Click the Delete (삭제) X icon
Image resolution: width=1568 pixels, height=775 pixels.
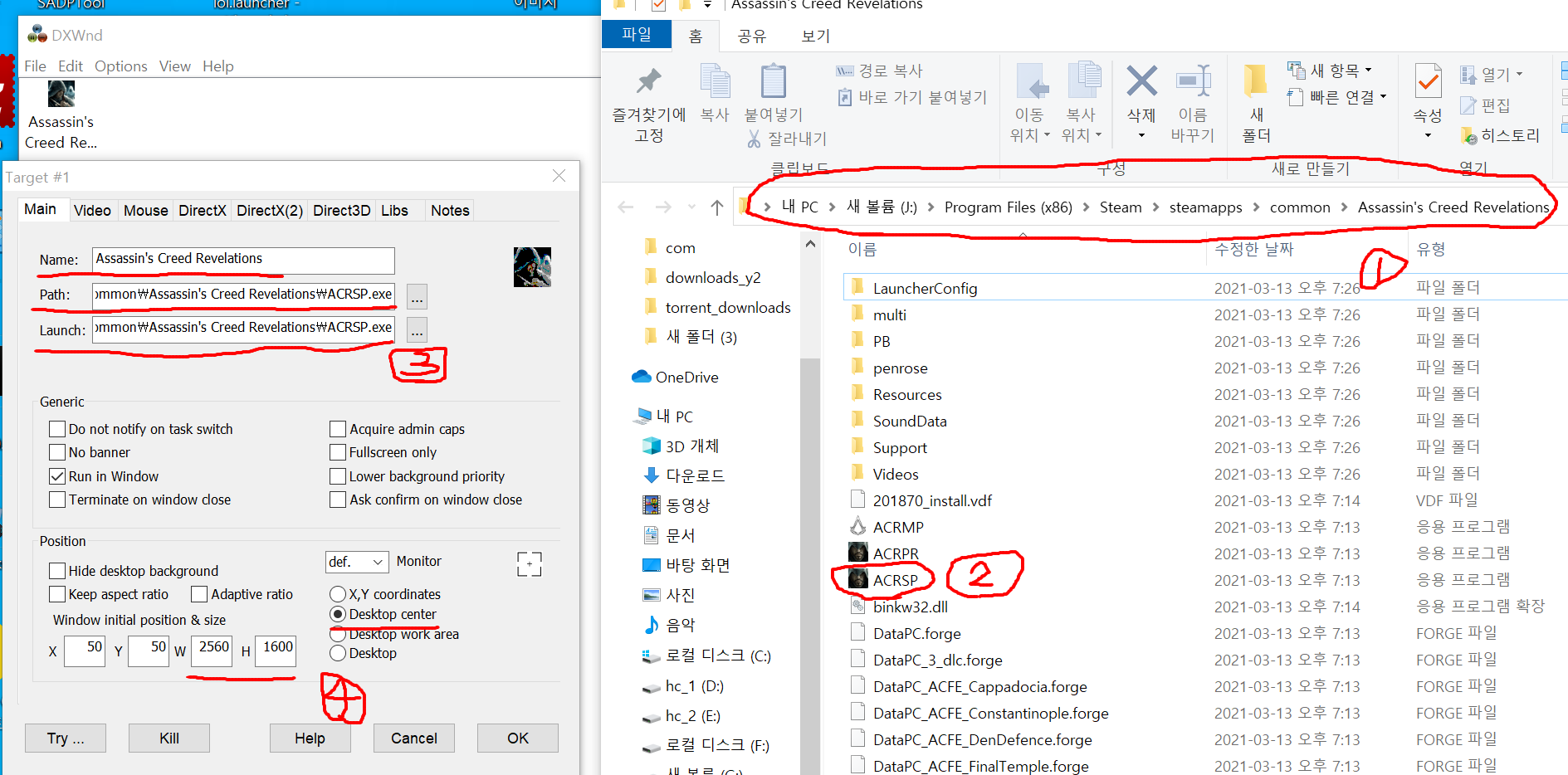[1141, 81]
